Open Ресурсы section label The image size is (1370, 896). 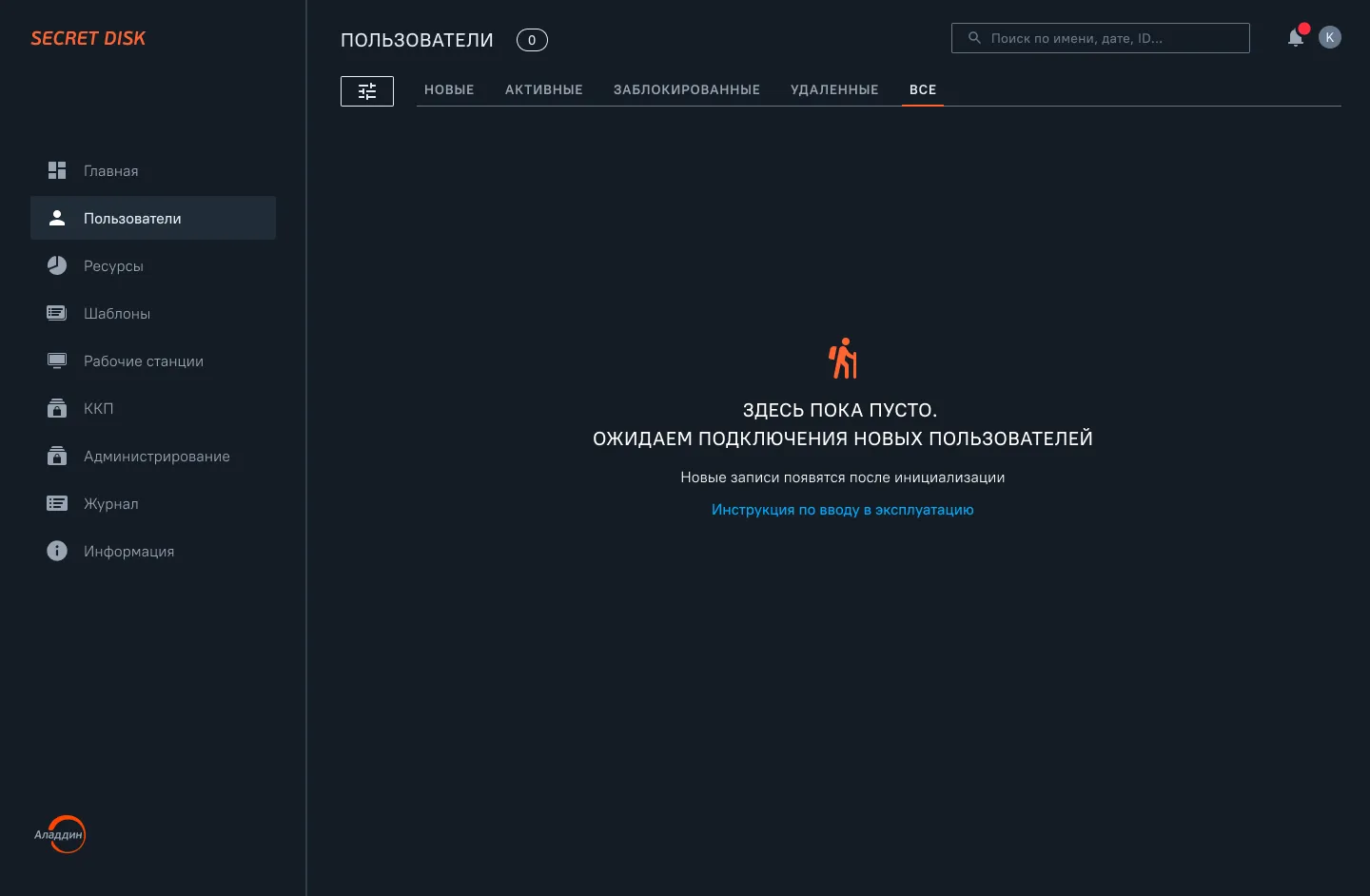pyautogui.click(x=113, y=266)
